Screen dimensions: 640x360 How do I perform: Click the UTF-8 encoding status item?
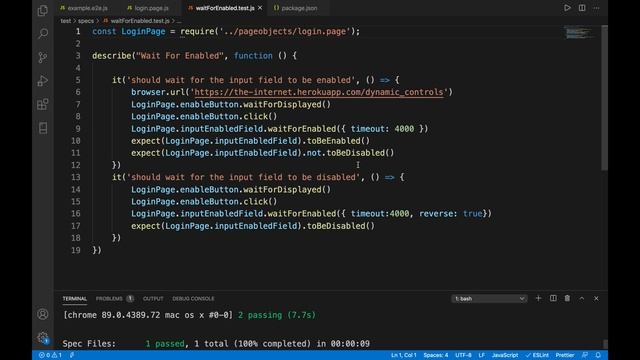pos(463,355)
